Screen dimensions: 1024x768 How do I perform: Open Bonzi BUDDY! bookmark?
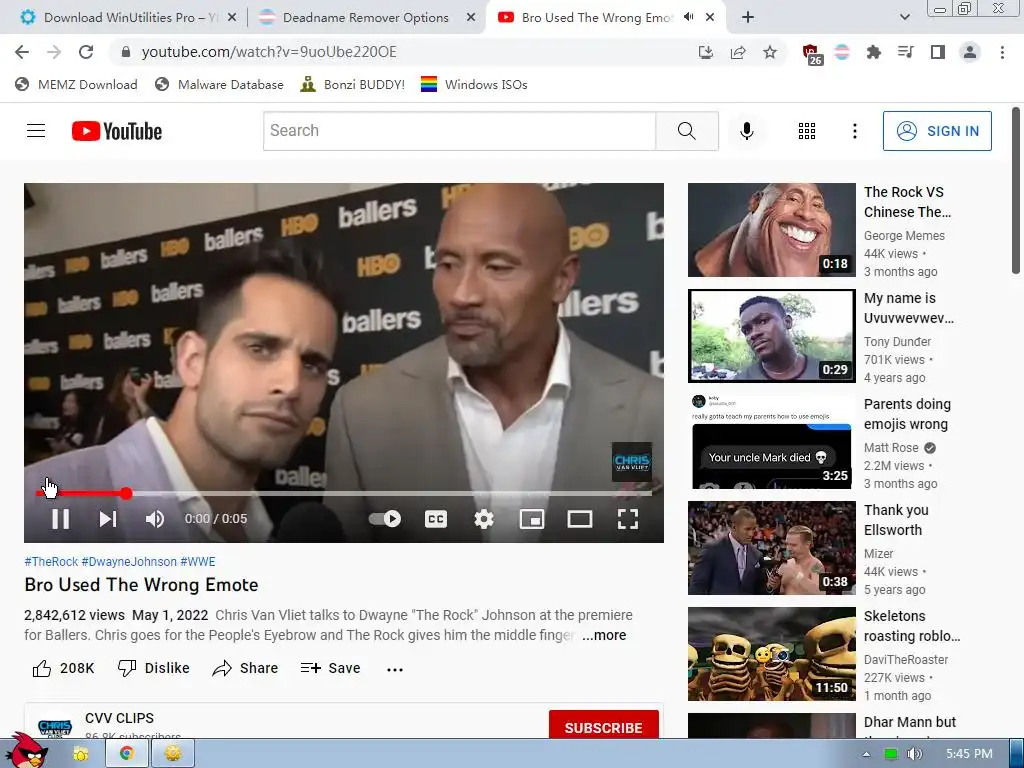pos(352,84)
